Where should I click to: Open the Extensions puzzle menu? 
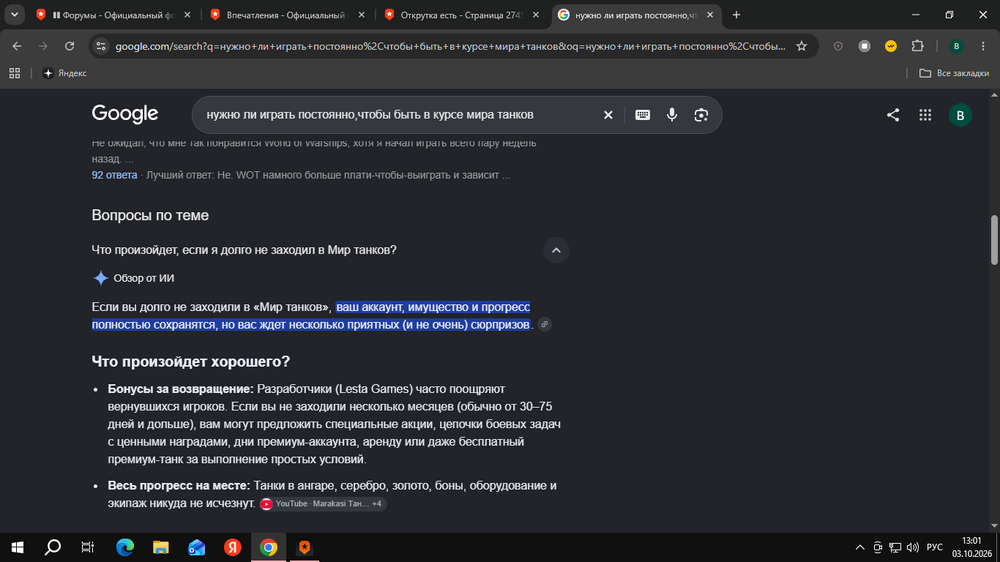click(918, 46)
